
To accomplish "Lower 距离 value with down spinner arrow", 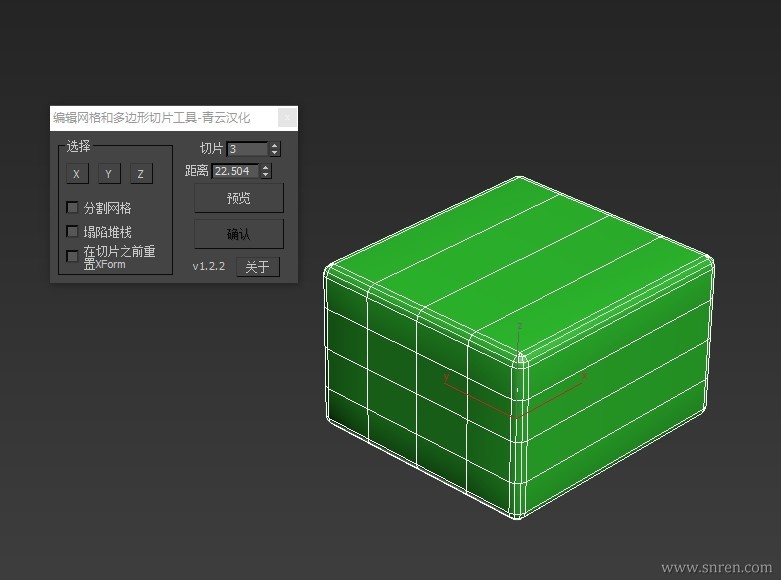I will pyautogui.click(x=266, y=175).
